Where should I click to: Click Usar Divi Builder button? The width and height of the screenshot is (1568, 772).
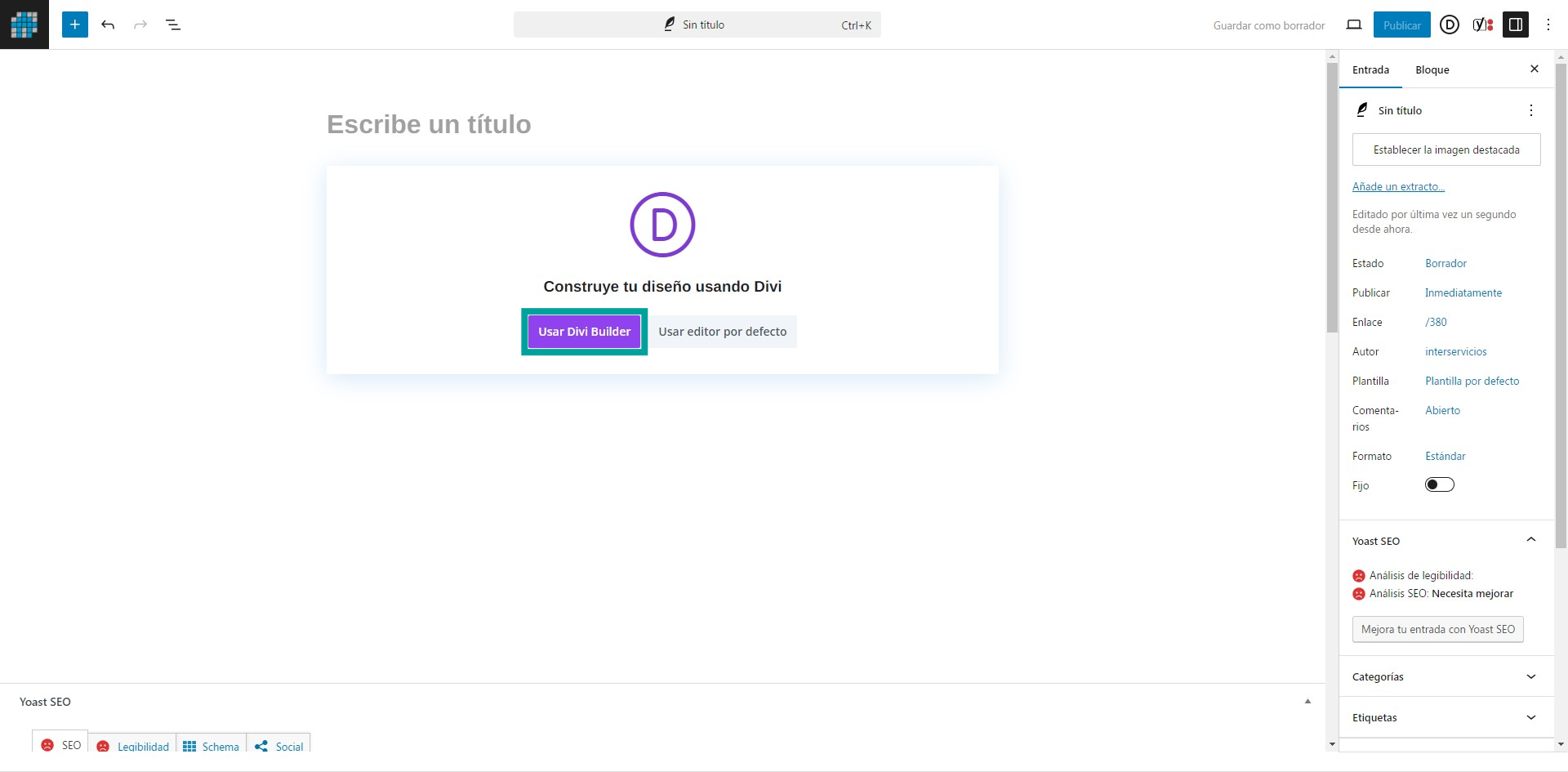pyautogui.click(x=584, y=332)
